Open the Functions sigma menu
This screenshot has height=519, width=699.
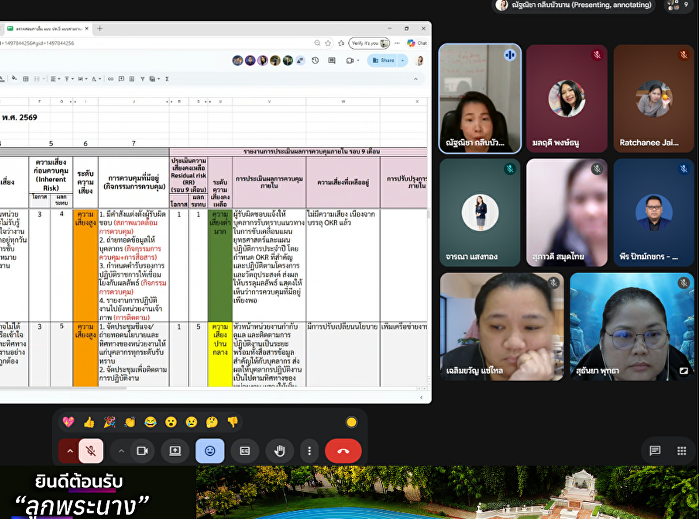167,79
